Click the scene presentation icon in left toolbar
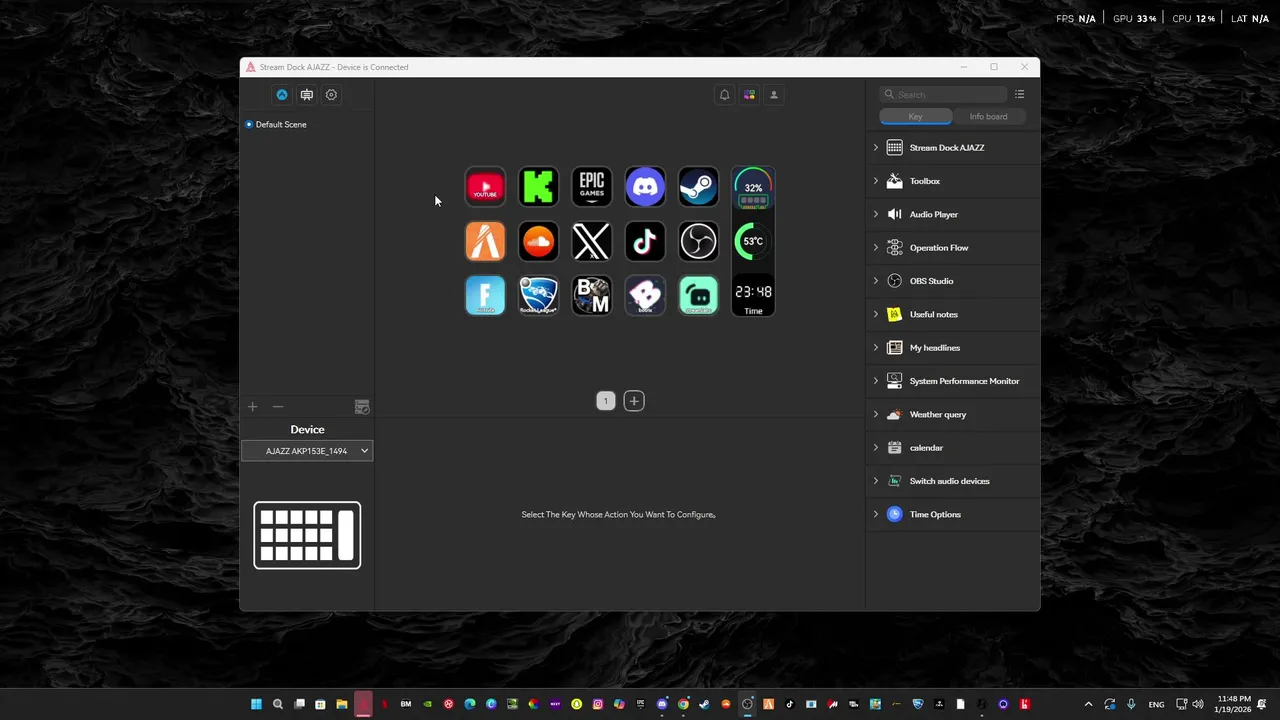Viewport: 1280px width, 720px height. click(307, 95)
